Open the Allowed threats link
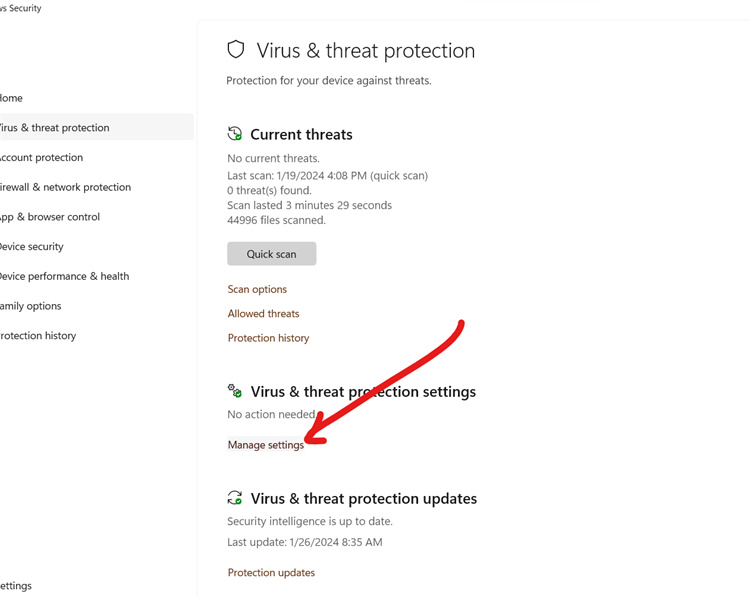Screen dimensions: 750x597 [x=263, y=314]
